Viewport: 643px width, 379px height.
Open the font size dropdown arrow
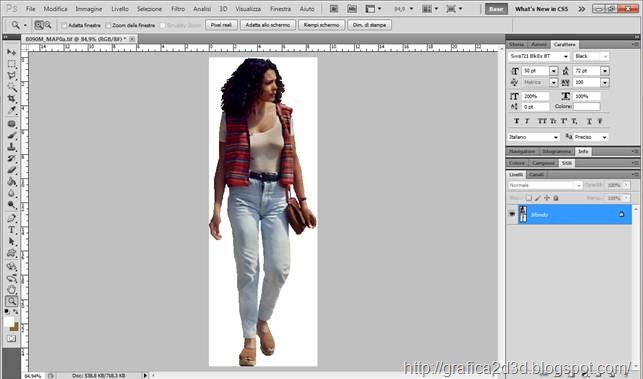(554, 71)
